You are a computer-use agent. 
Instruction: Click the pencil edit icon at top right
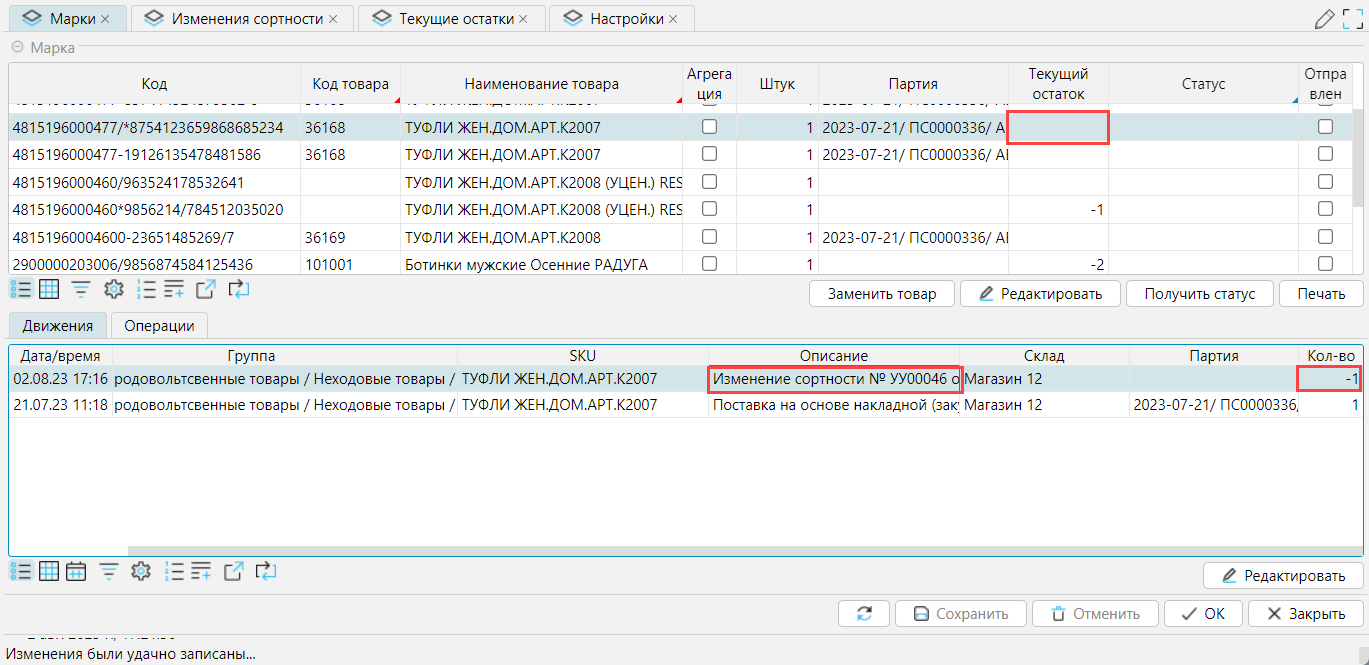tap(1324, 18)
